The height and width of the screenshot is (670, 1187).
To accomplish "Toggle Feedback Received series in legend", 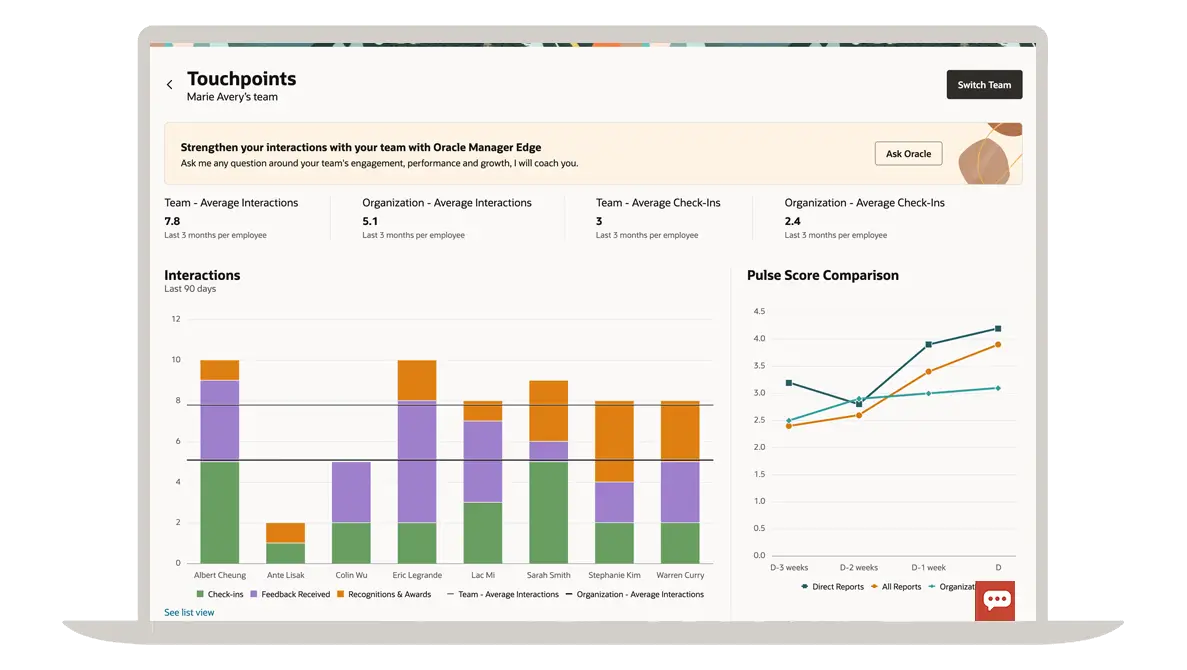I will coord(254,594).
